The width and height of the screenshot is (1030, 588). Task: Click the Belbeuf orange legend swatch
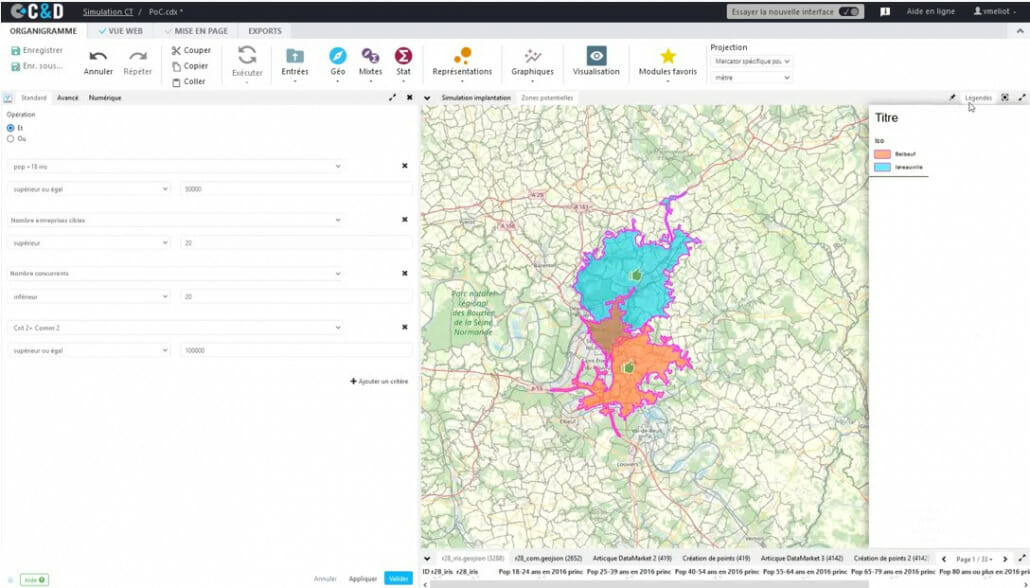point(882,154)
